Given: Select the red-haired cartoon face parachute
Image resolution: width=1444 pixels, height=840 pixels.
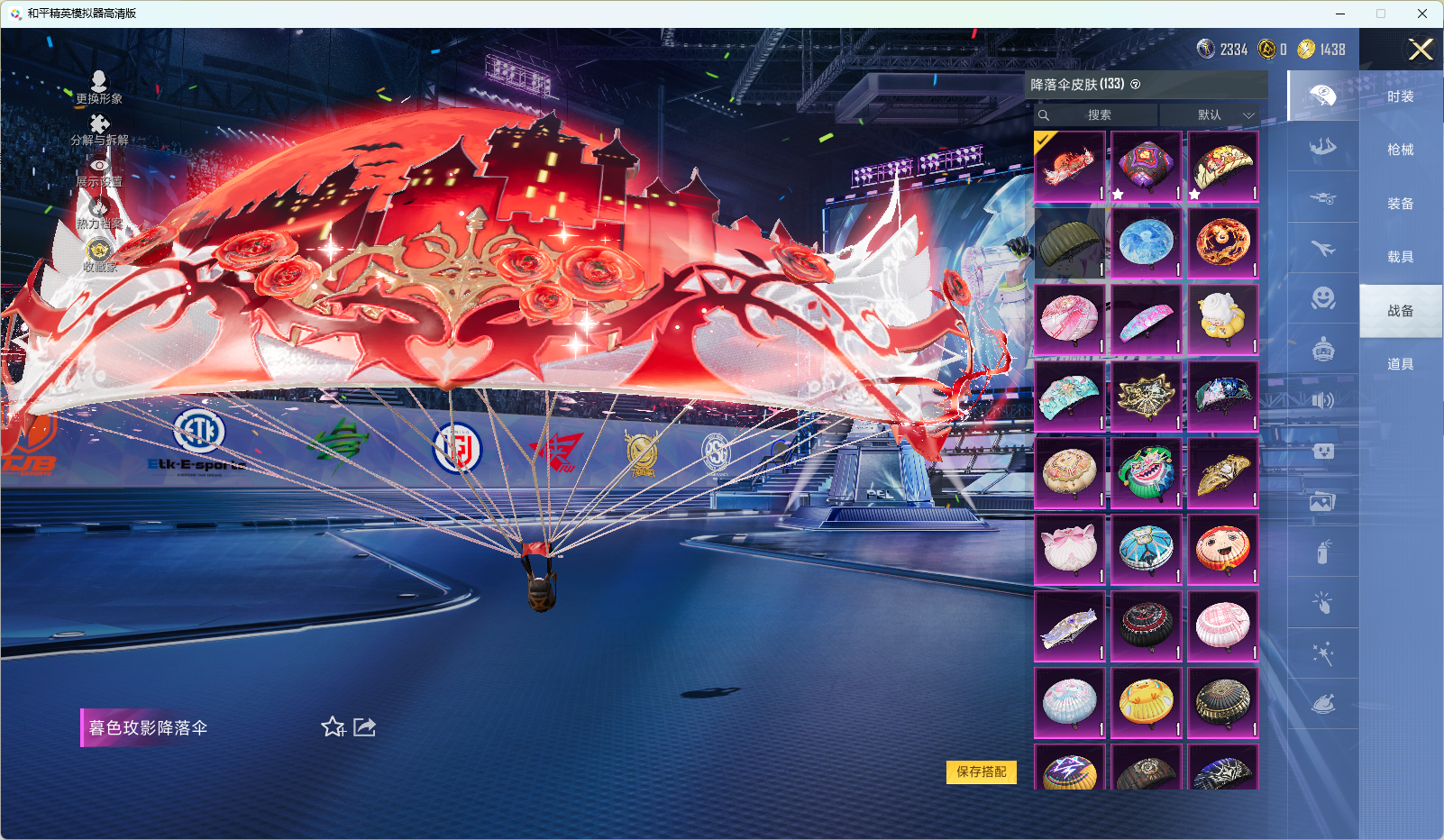Looking at the screenshot, I should 1223,550.
